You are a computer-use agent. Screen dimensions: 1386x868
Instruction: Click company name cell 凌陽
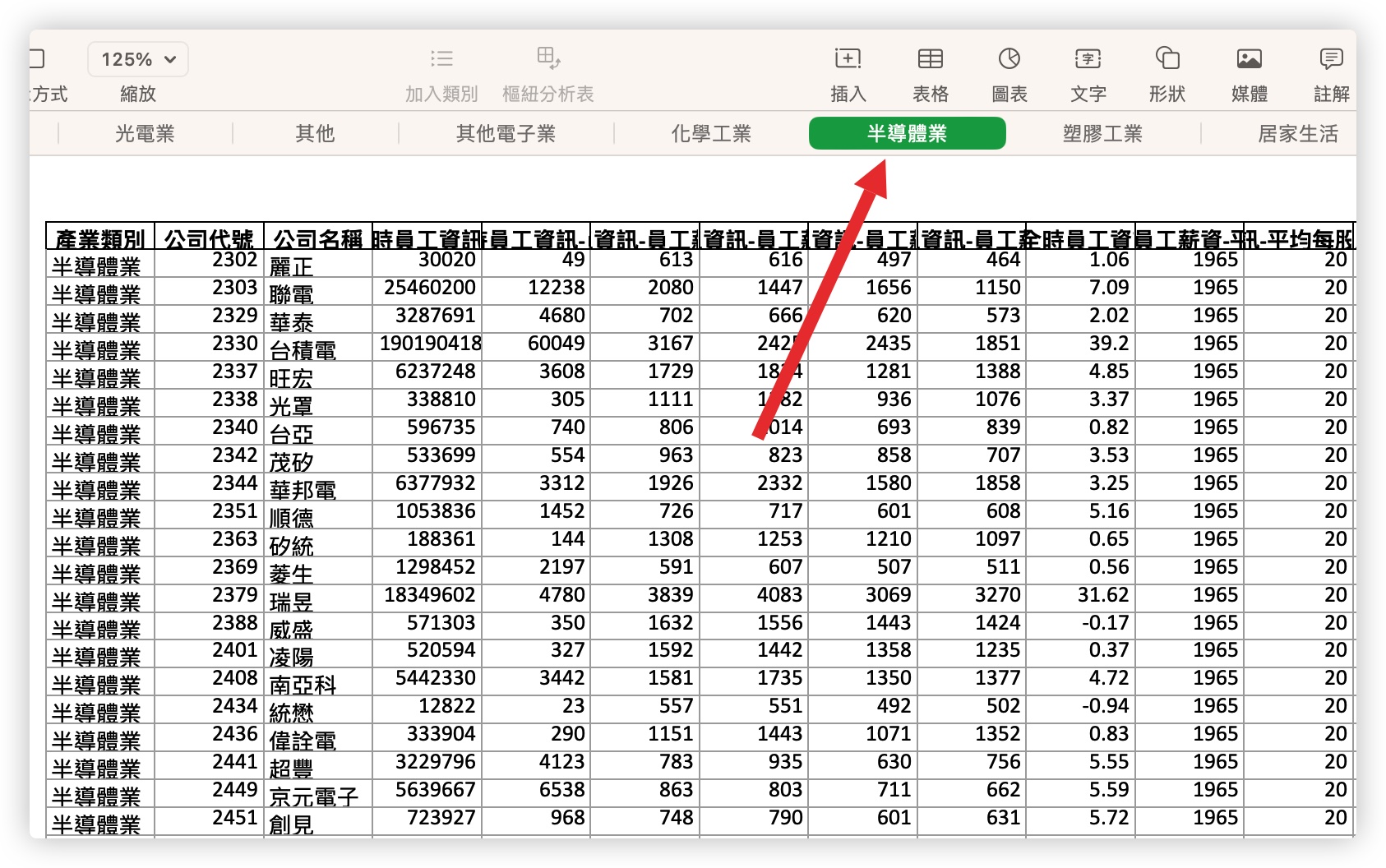point(317,654)
